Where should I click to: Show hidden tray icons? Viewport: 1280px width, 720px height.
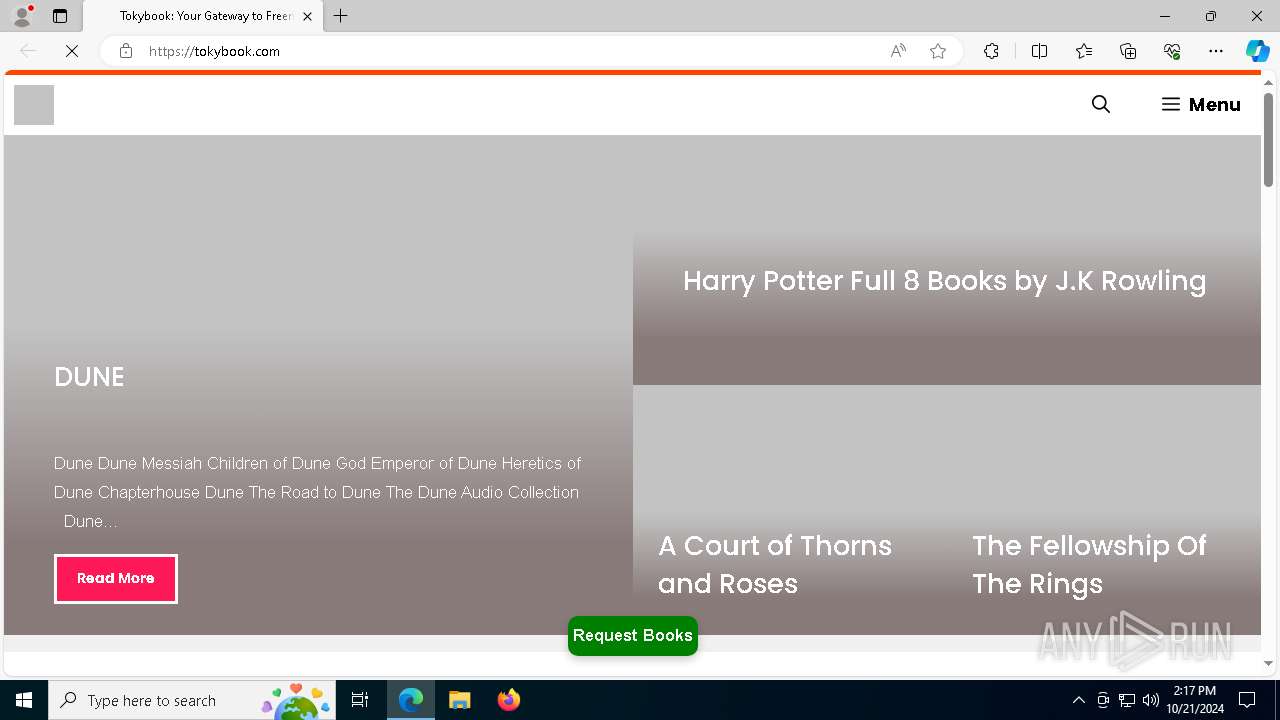1078,700
